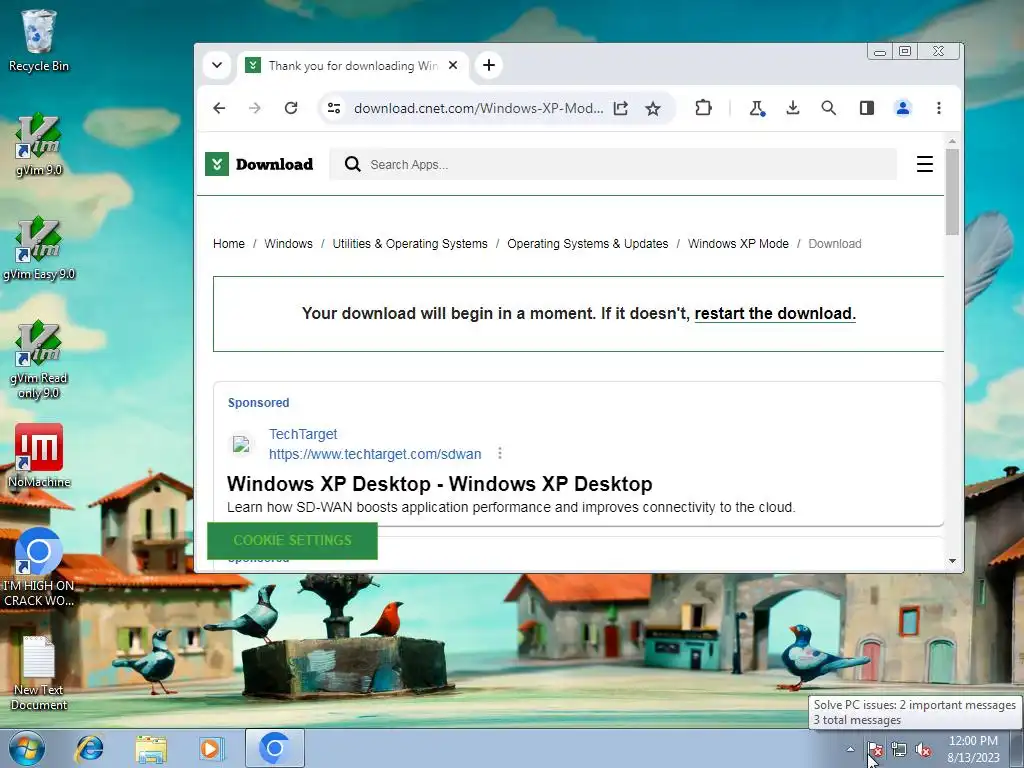1024x768 pixels.
Task: Bookmark this page with the star
Action: 652,108
